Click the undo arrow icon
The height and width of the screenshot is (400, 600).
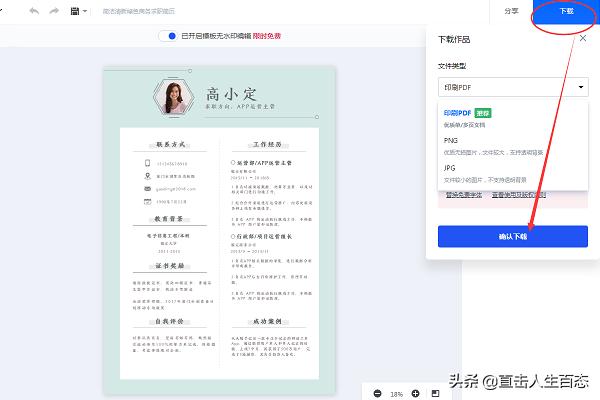[34, 11]
